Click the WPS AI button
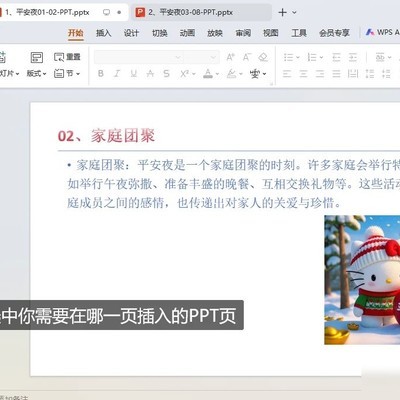Image resolution: width=400 pixels, height=400 pixels. point(382,32)
